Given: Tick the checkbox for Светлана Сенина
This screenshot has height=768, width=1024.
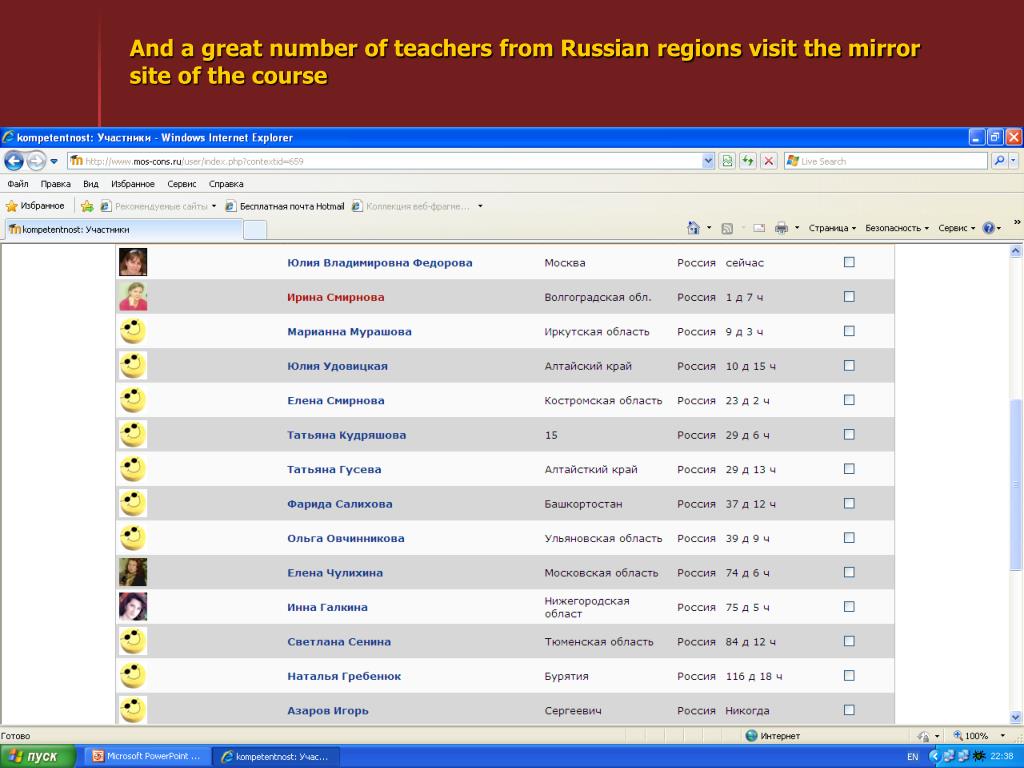Looking at the screenshot, I should click(849, 641).
